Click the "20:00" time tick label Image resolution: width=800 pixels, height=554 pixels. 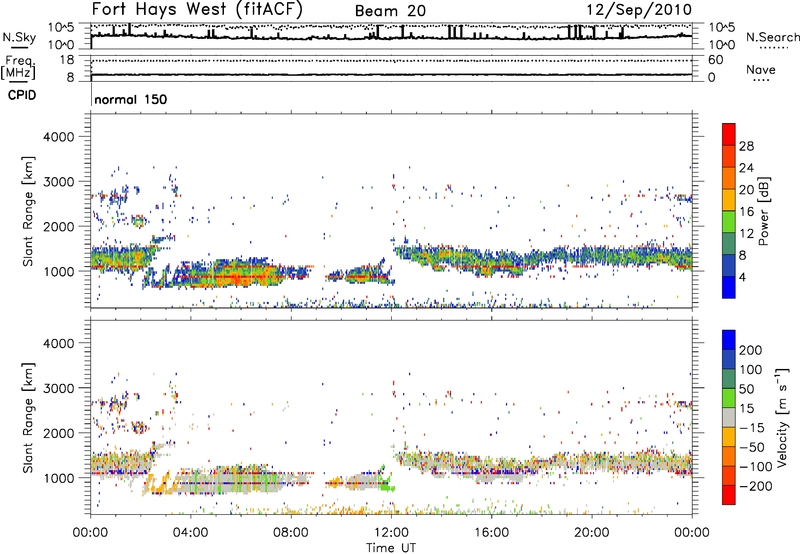(x=592, y=533)
